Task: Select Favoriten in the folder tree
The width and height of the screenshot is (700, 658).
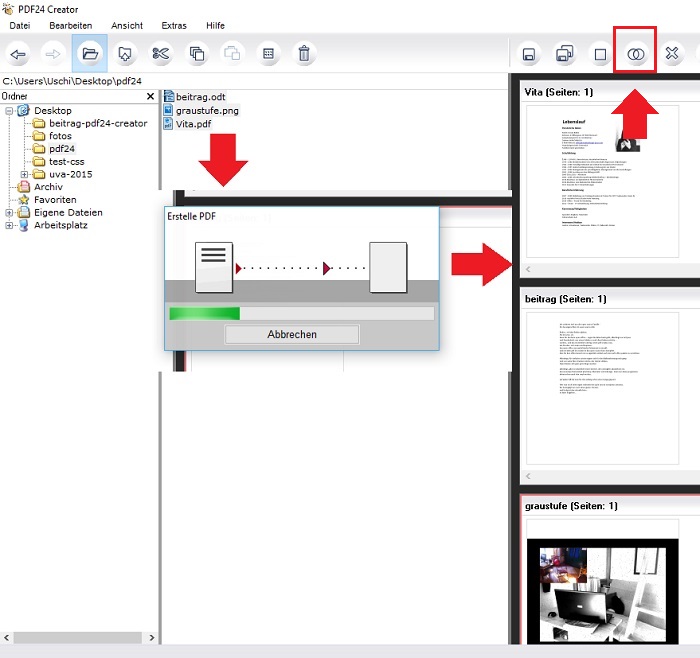Action: [x=55, y=200]
